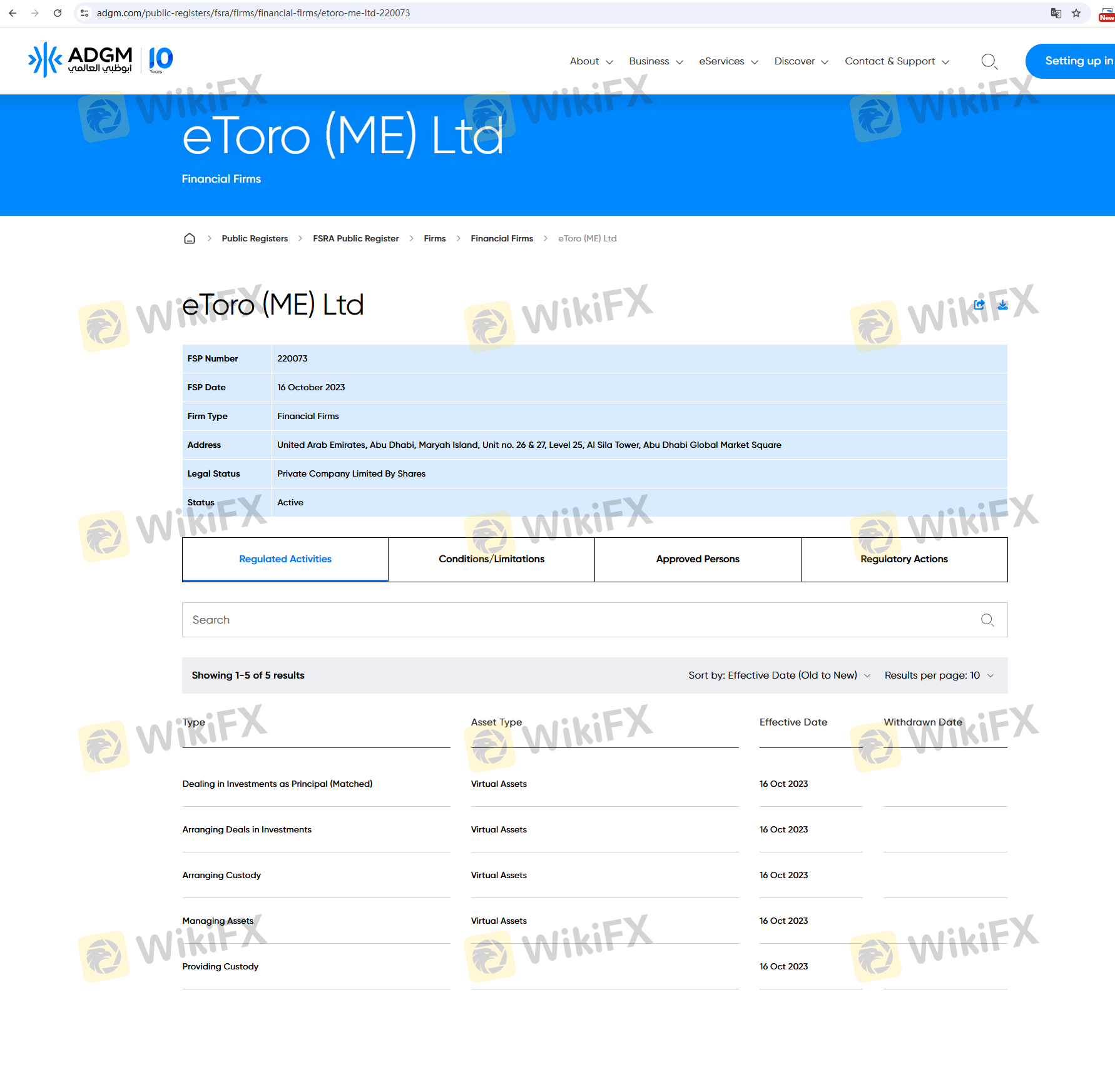The width and height of the screenshot is (1115, 1092).
Task: Click the translate page icon in address bar
Action: pos(1056,13)
